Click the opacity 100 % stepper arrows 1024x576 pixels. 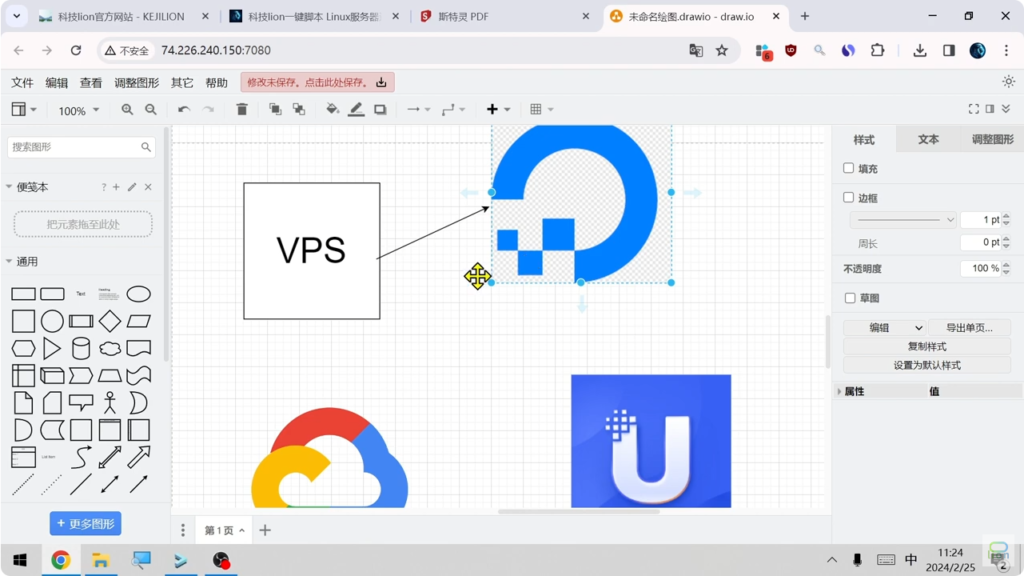[x=1008, y=268]
